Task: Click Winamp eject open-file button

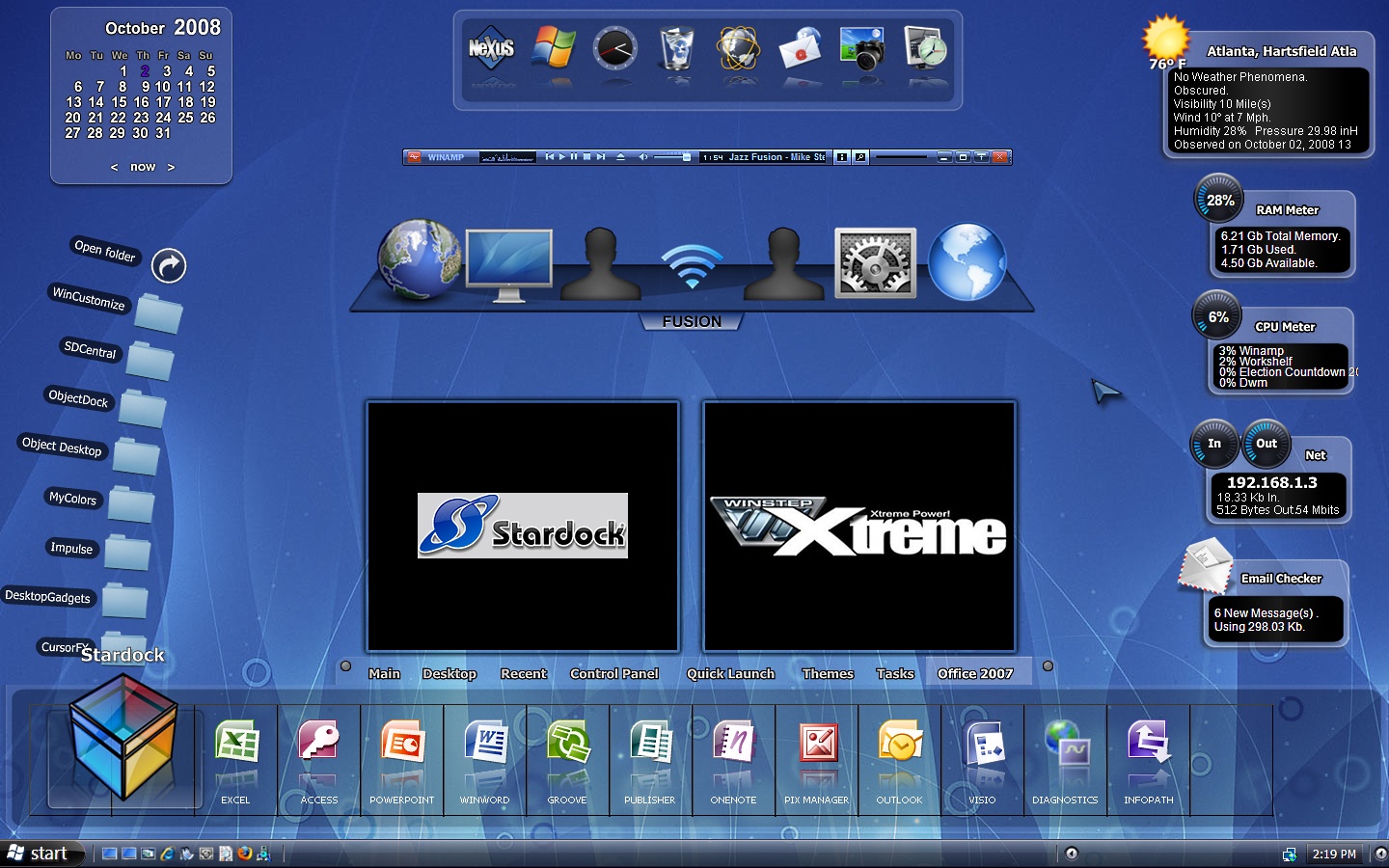Action: coord(620,156)
